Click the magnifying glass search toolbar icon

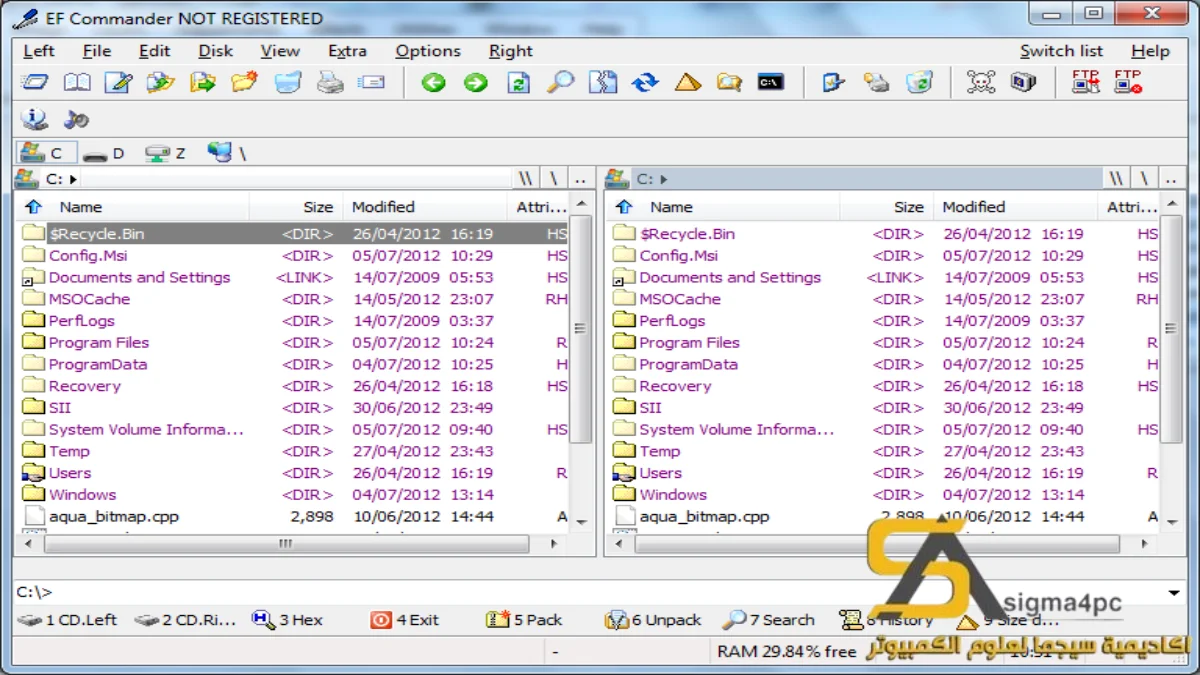pos(560,83)
